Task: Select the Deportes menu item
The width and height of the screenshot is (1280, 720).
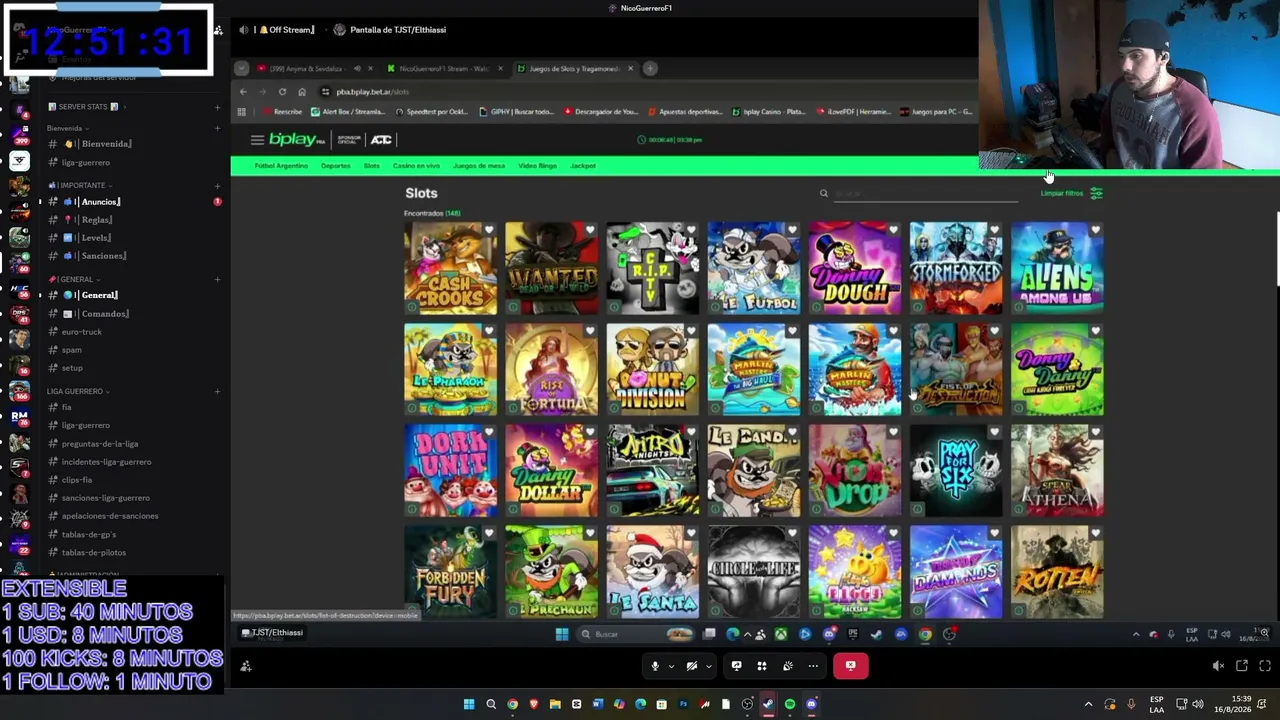Action: (x=336, y=166)
